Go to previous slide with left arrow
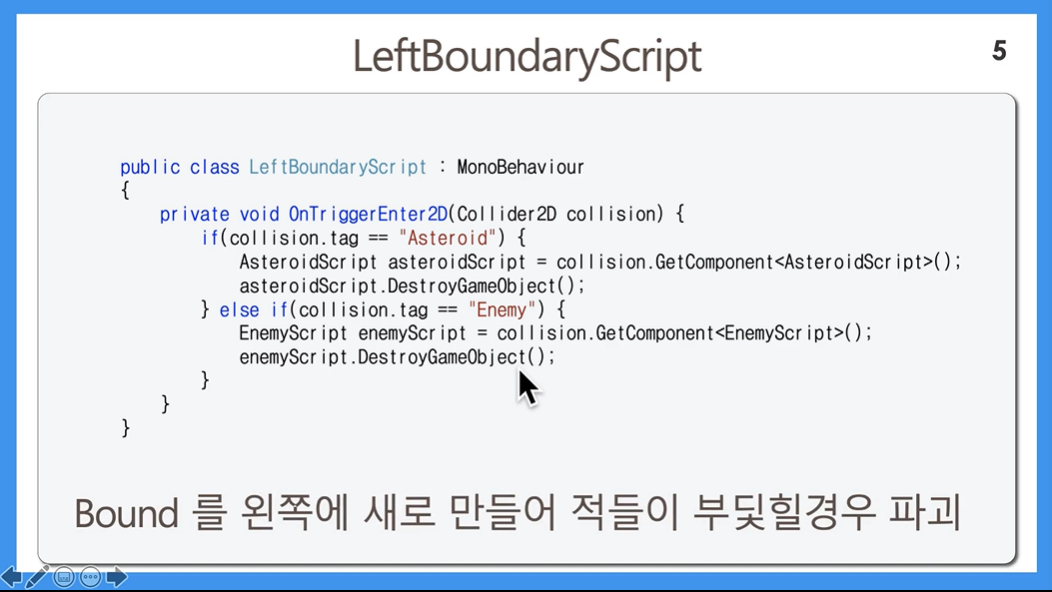 pos(11,577)
